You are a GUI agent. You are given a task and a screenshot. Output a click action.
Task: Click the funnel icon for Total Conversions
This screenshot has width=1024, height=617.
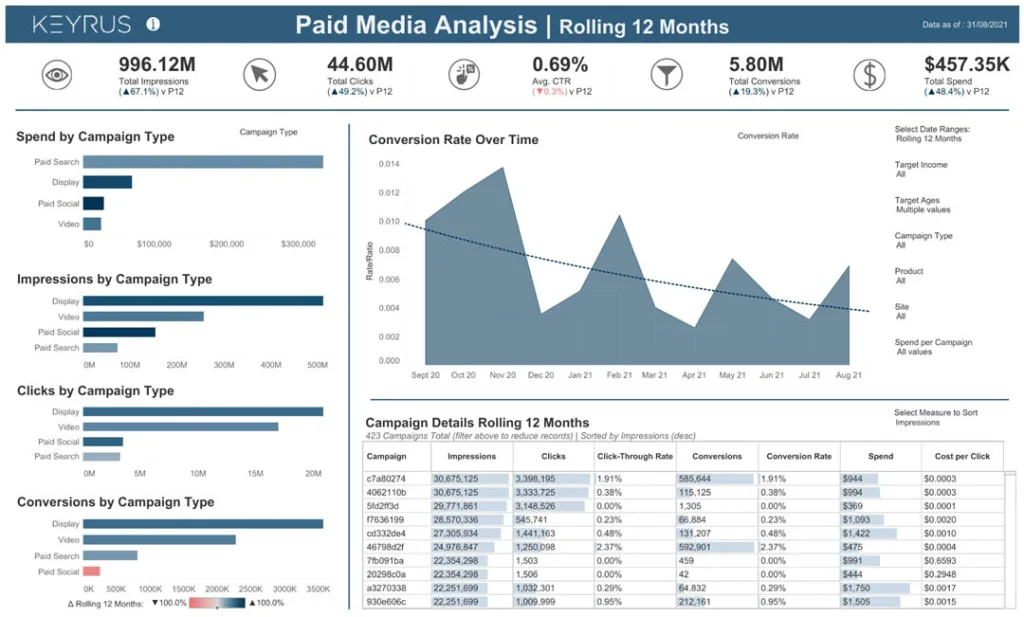pos(666,74)
